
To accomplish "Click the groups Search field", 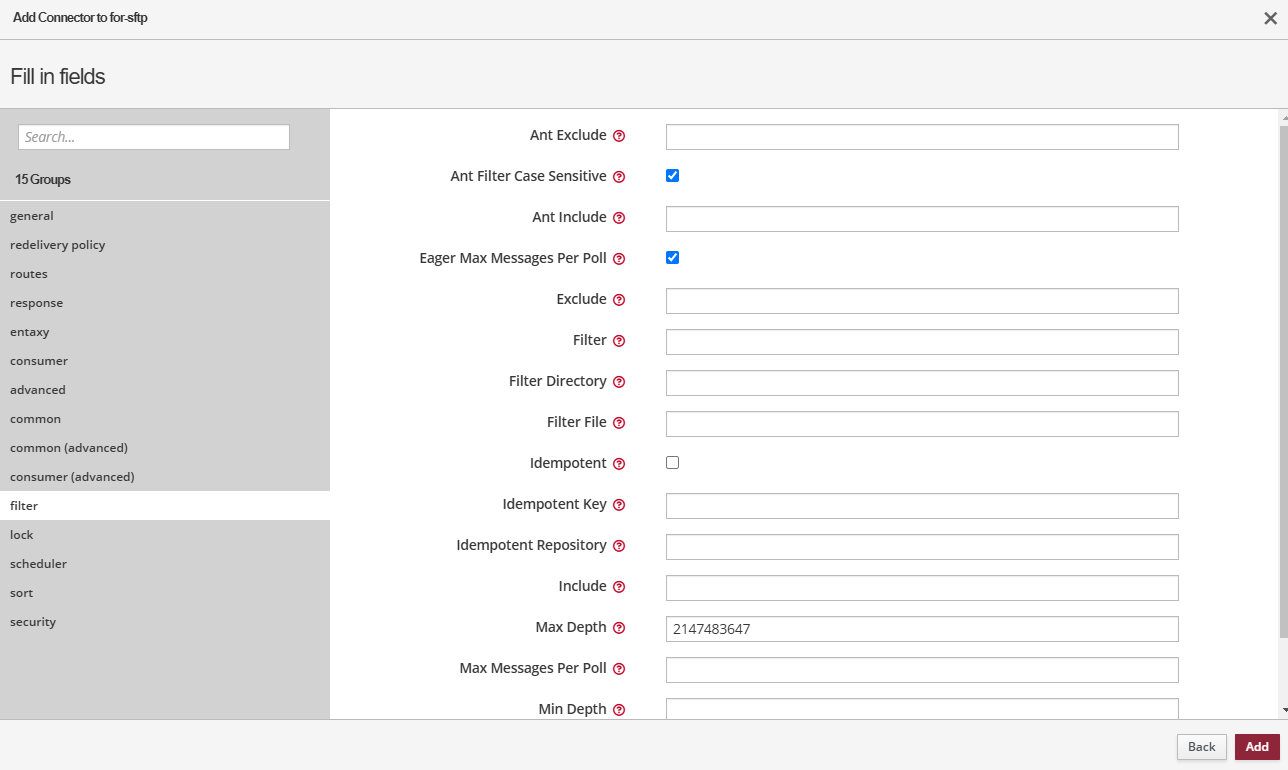I will point(154,137).
